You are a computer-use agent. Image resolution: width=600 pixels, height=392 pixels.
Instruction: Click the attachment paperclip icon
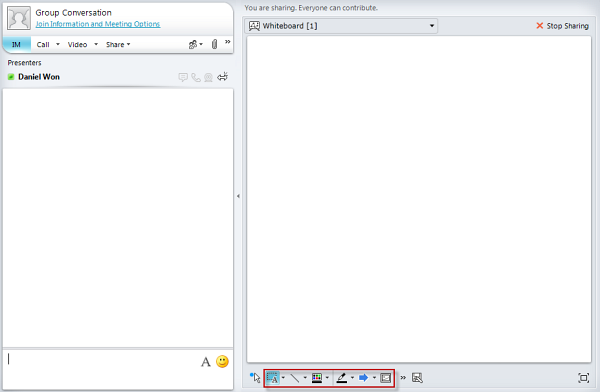(x=214, y=44)
